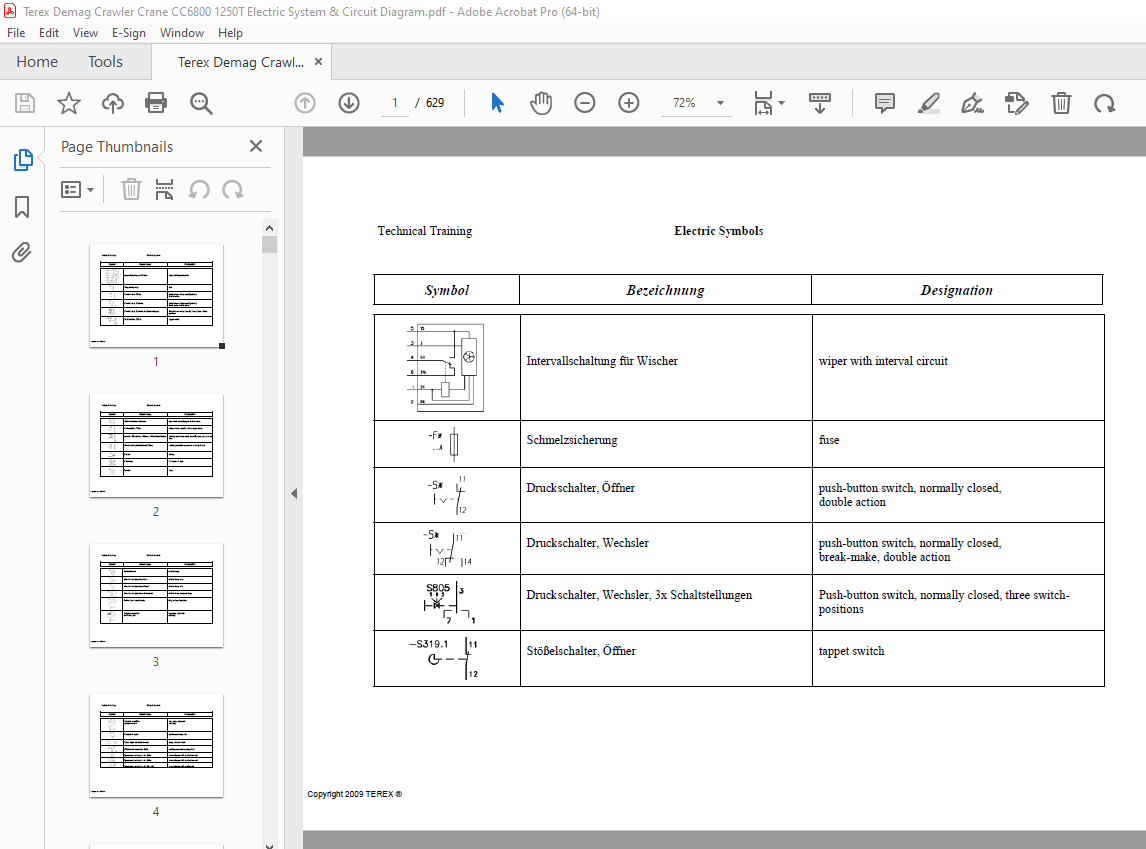Close the Terex Demag document tab
Screen dimensions: 1146x849
tap(319, 62)
